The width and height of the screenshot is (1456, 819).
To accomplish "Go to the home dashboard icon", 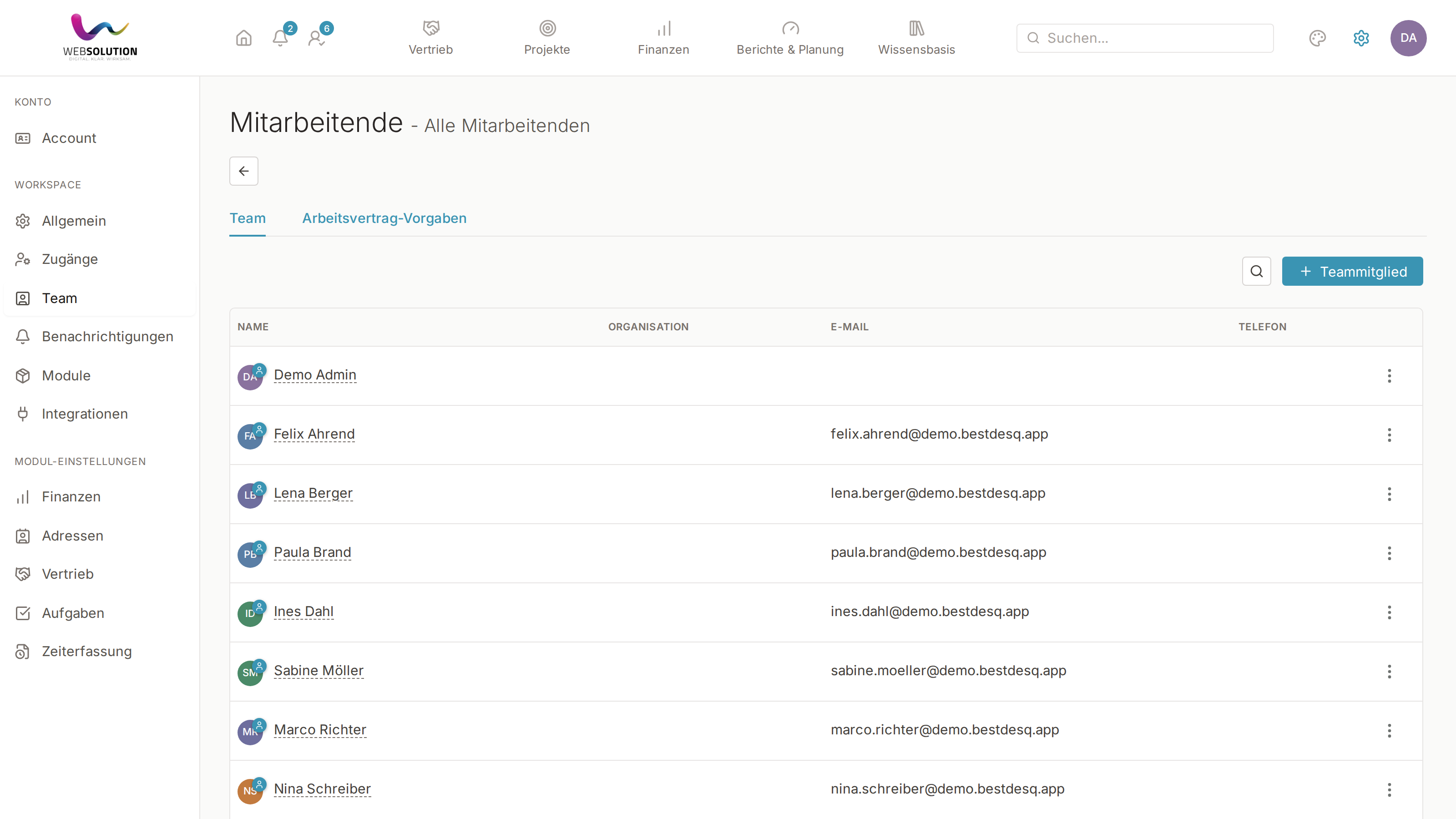I will (243, 38).
